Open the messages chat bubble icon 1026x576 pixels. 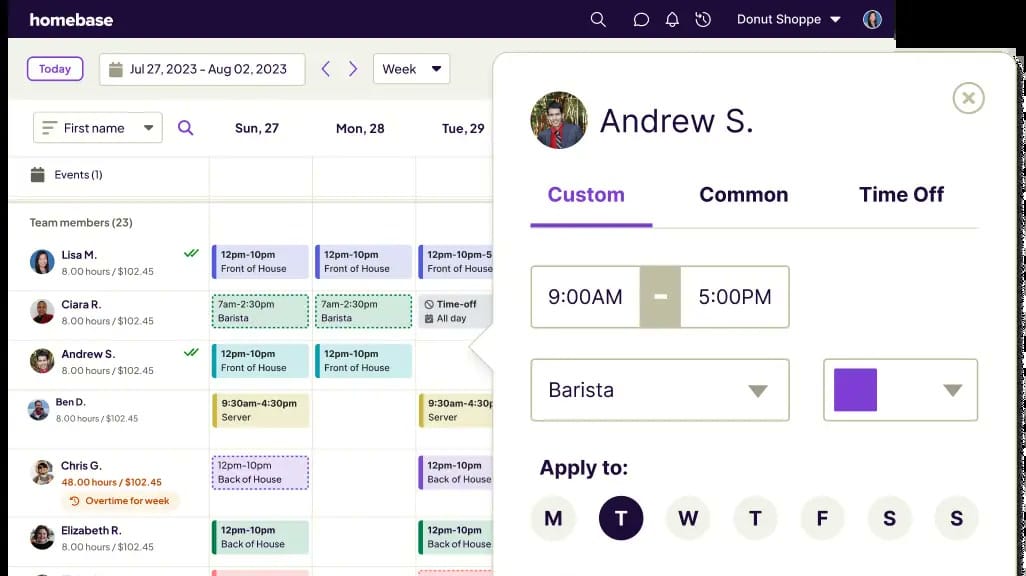coord(641,20)
